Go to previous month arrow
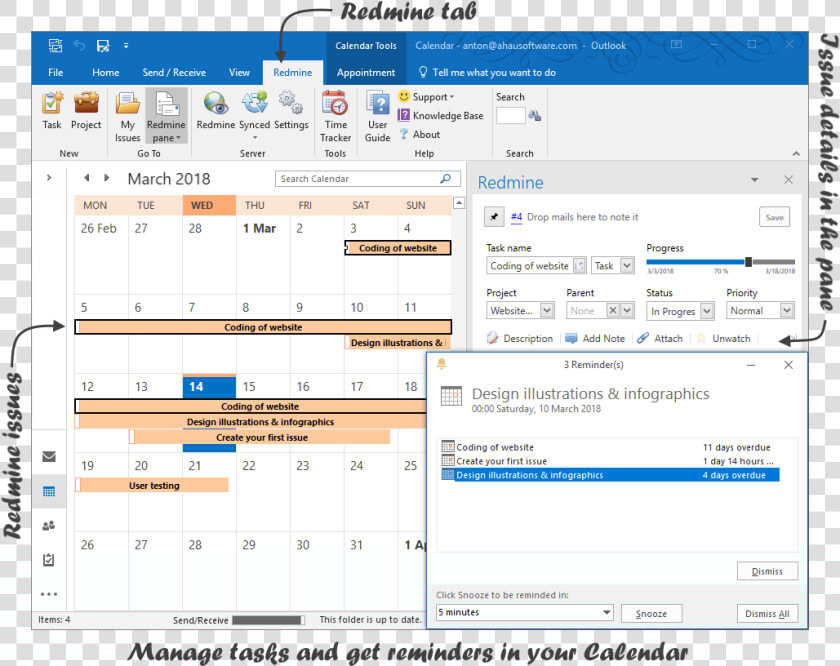The height and width of the screenshot is (666, 840). point(87,177)
